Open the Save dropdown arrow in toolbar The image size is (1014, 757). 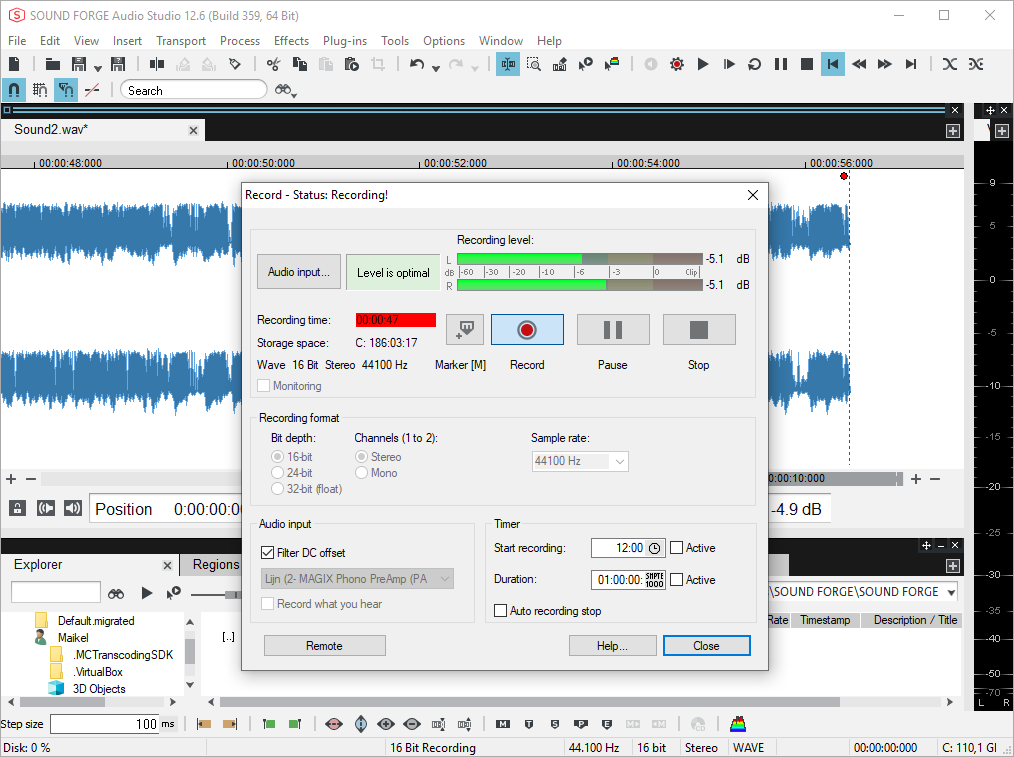(98, 68)
